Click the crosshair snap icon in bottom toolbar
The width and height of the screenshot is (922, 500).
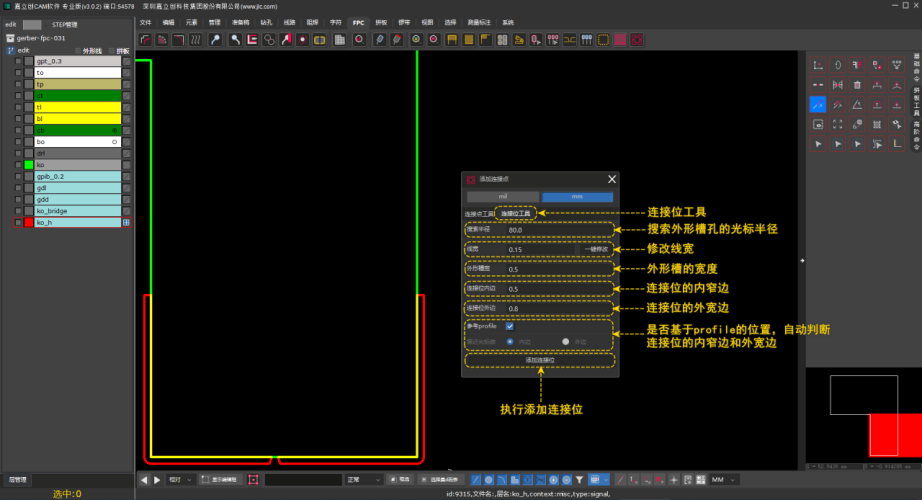(674, 480)
